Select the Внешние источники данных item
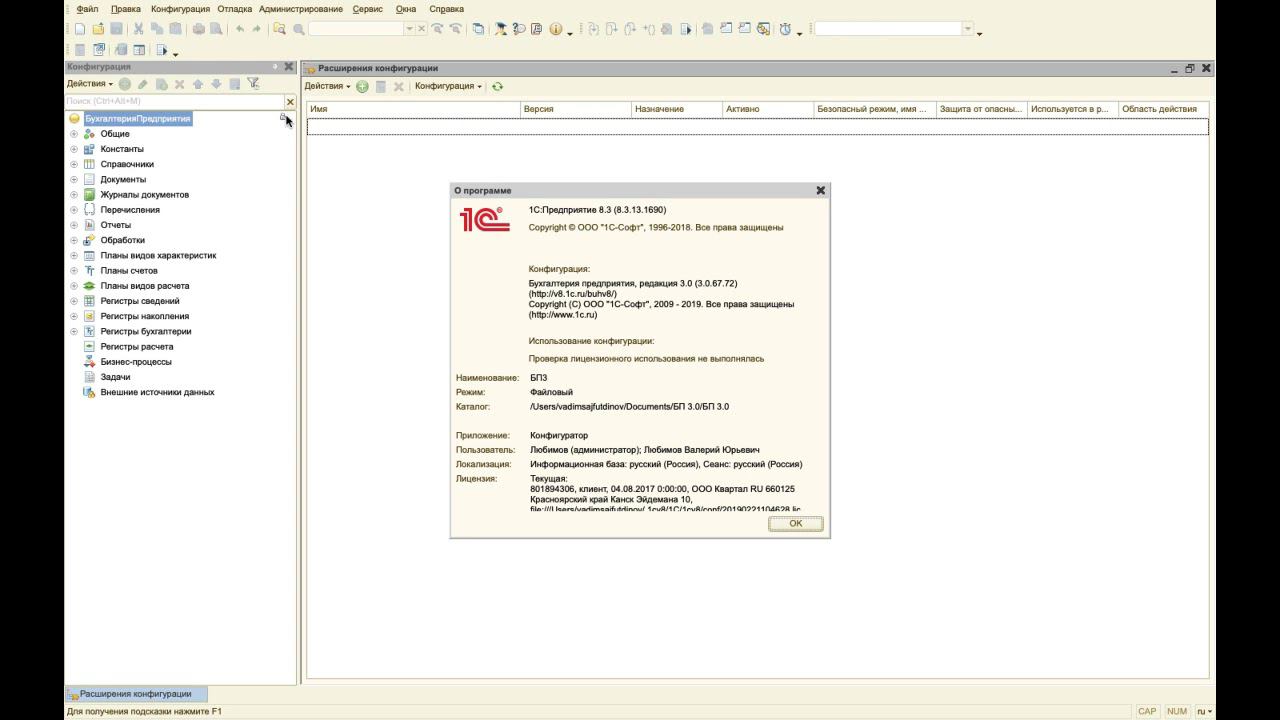 click(157, 392)
